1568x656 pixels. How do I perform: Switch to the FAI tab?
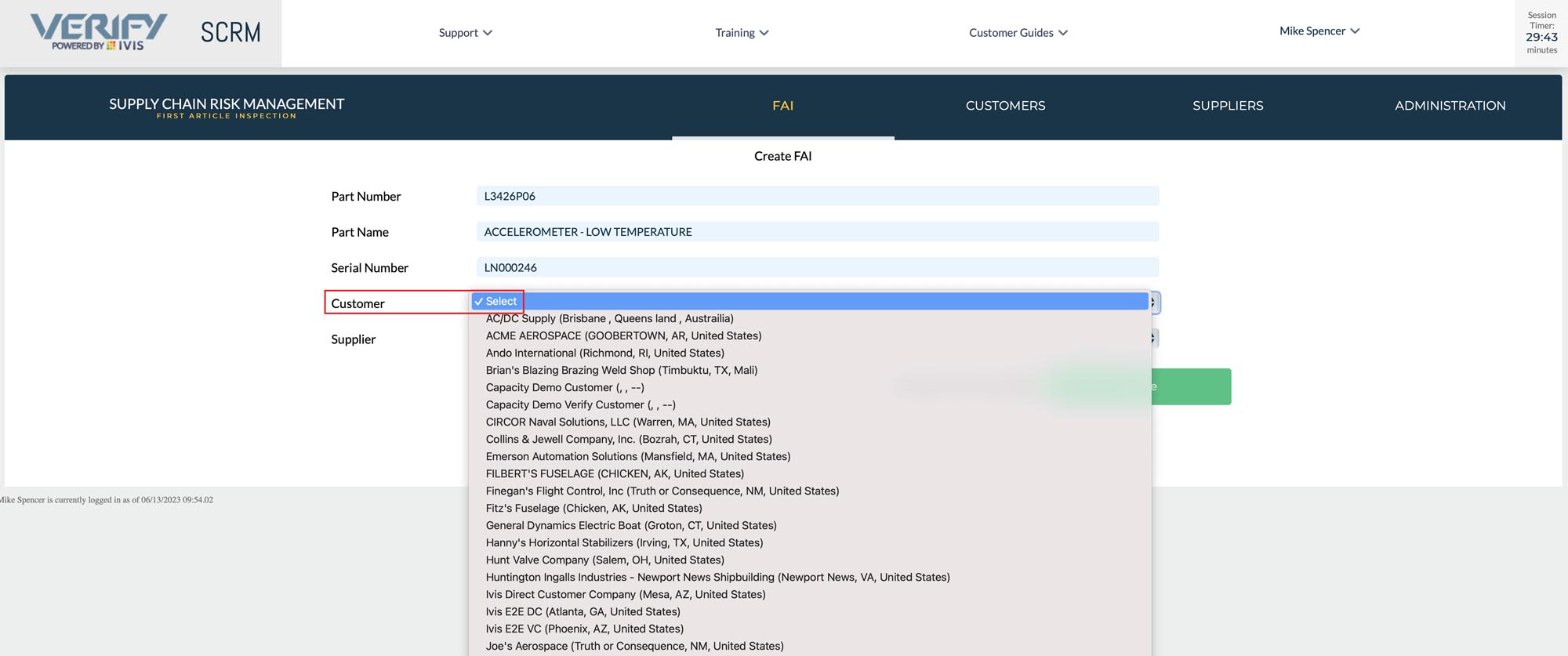point(782,106)
